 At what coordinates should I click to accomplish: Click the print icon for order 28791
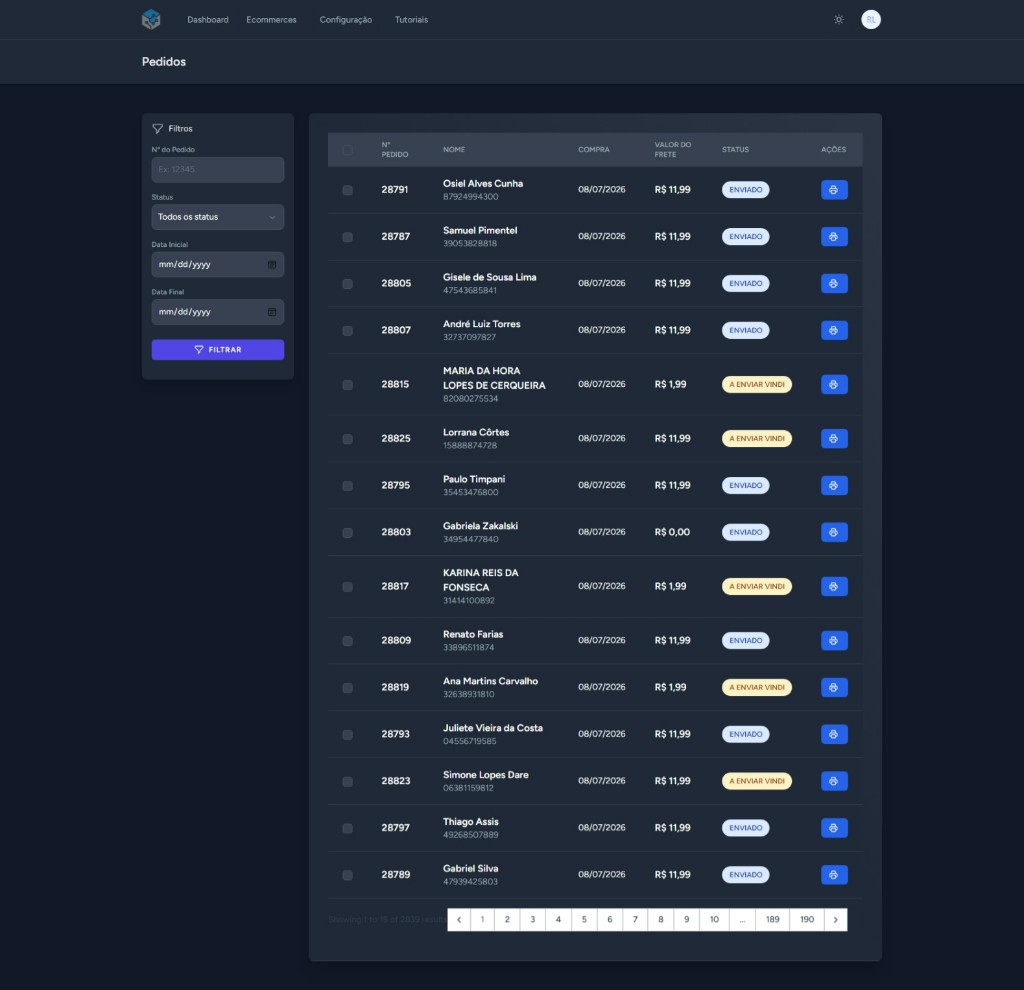click(x=834, y=190)
